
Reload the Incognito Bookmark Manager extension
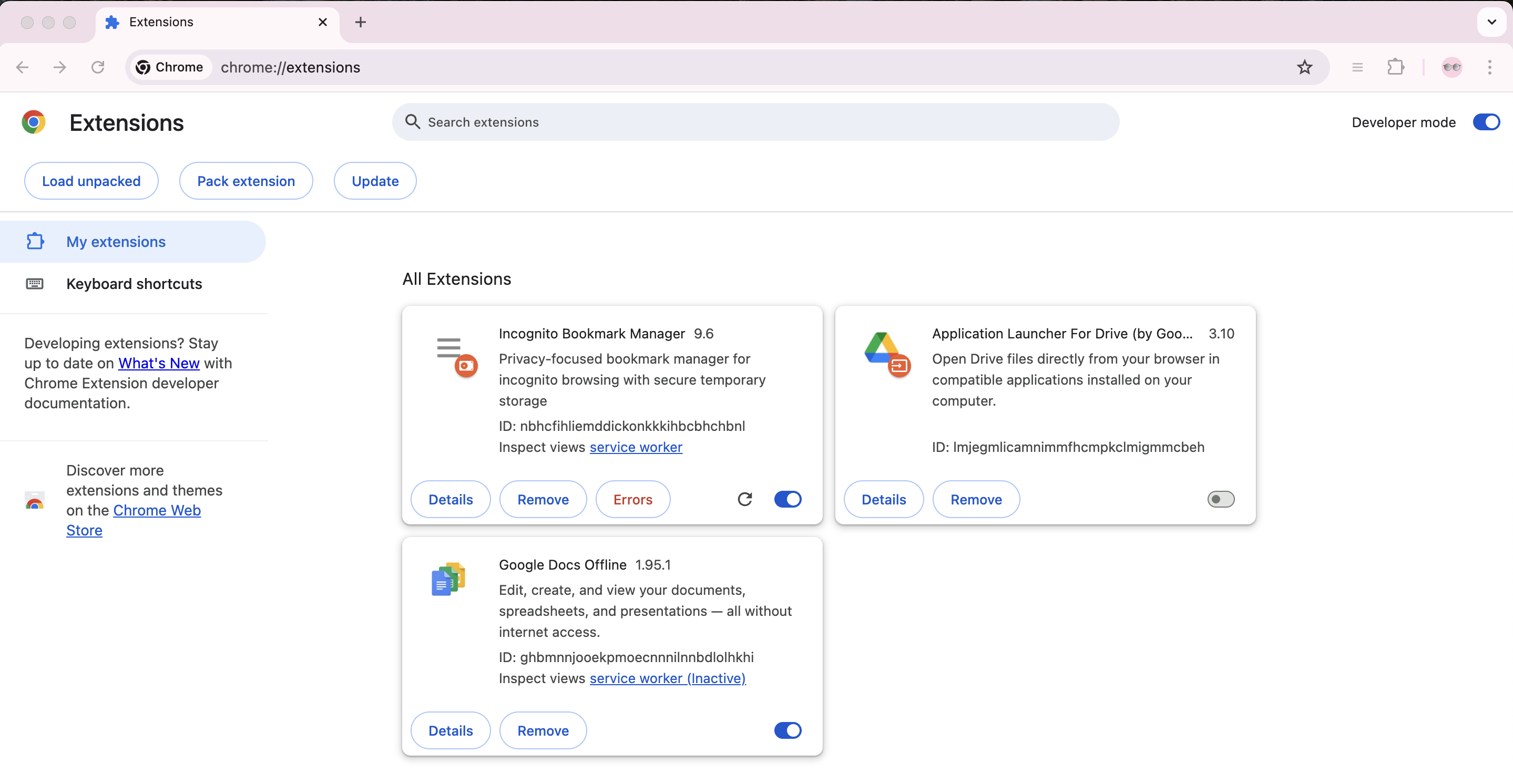pyautogui.click(x=745, y=499)
